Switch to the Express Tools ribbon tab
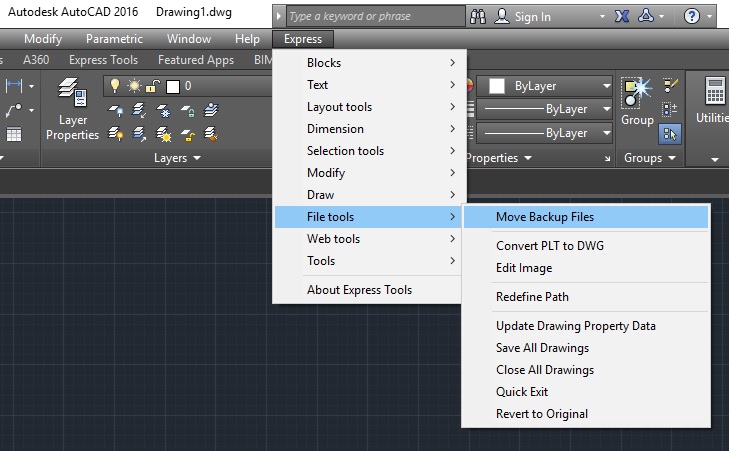This screenshot has width=729, height=451. coord(103,60)
